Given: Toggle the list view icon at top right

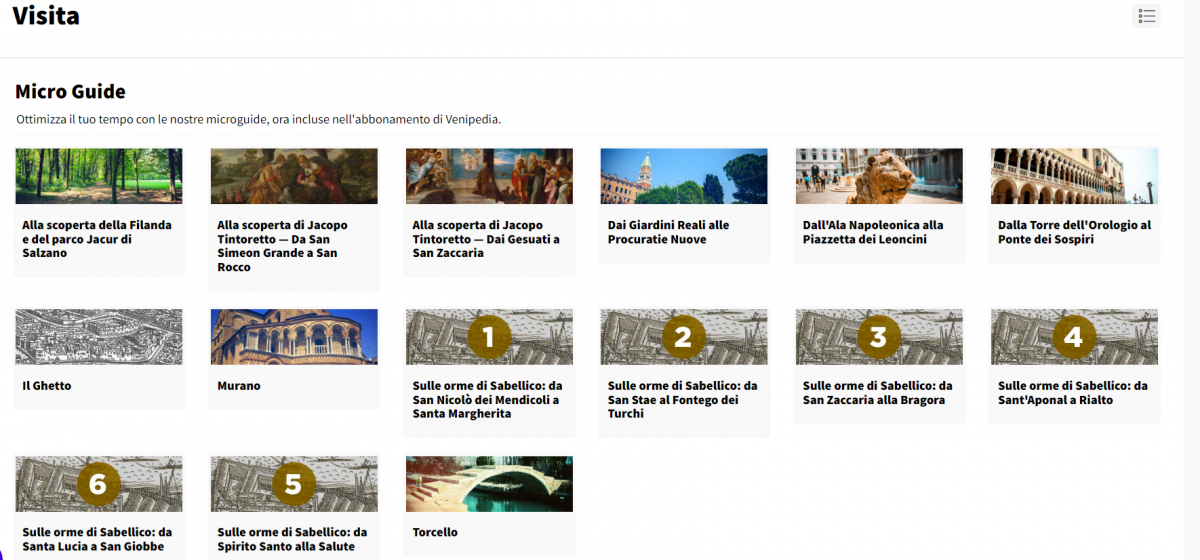Looking at the screenshot, I should coord(1146,16).
